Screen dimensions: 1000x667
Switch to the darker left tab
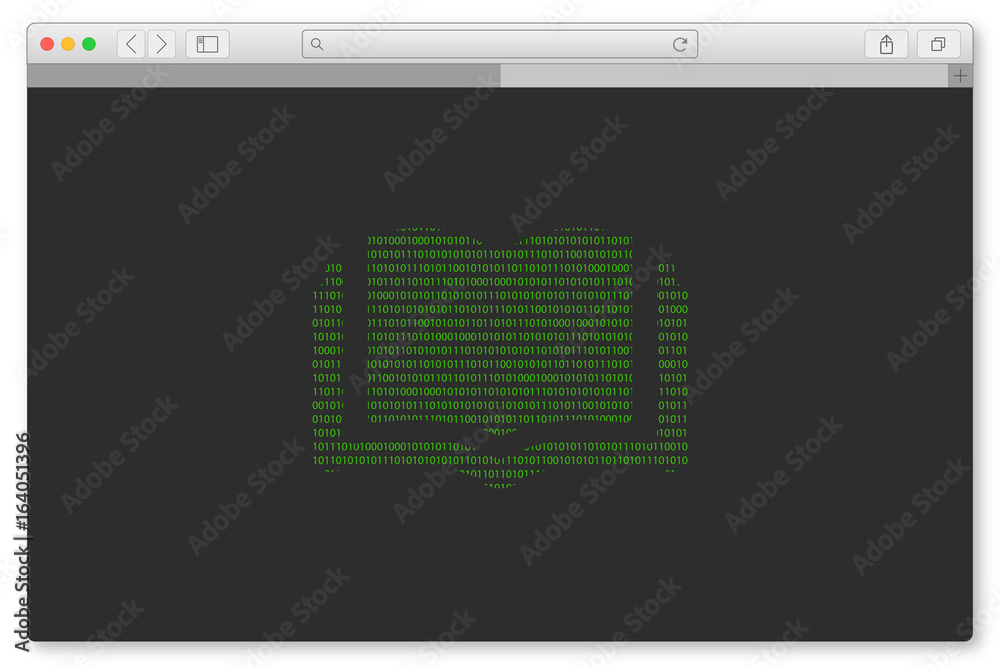click(x=263, y=76)
